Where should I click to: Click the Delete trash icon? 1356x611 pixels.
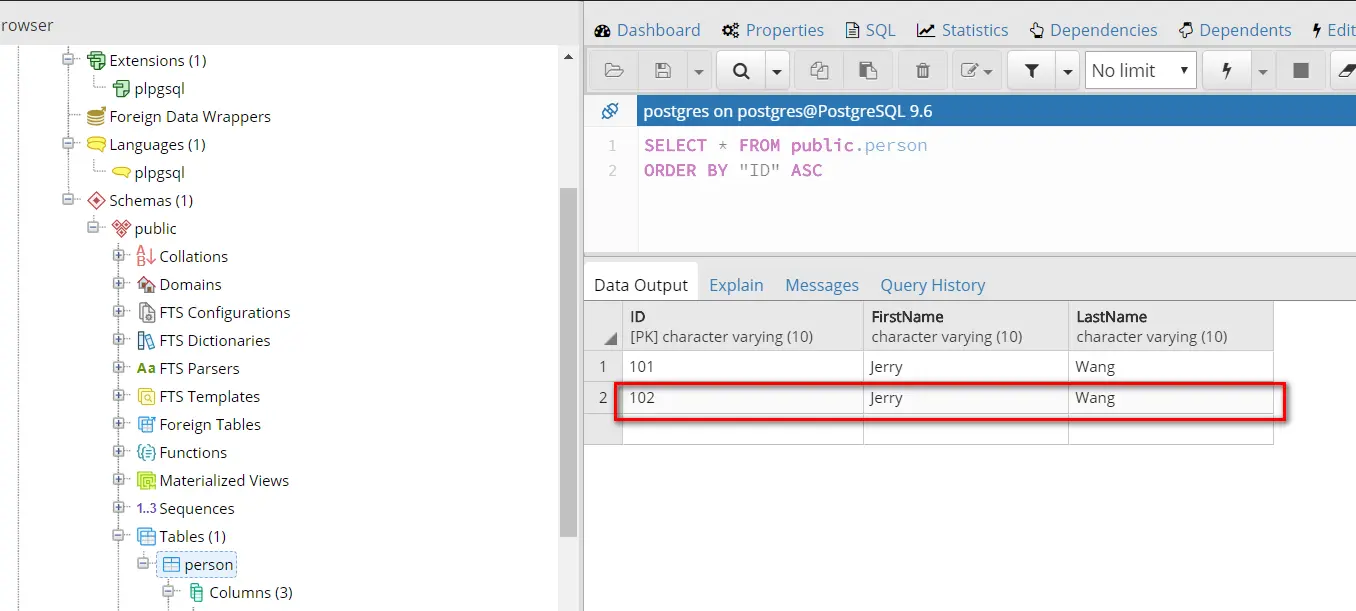click(x=922, y=71)
